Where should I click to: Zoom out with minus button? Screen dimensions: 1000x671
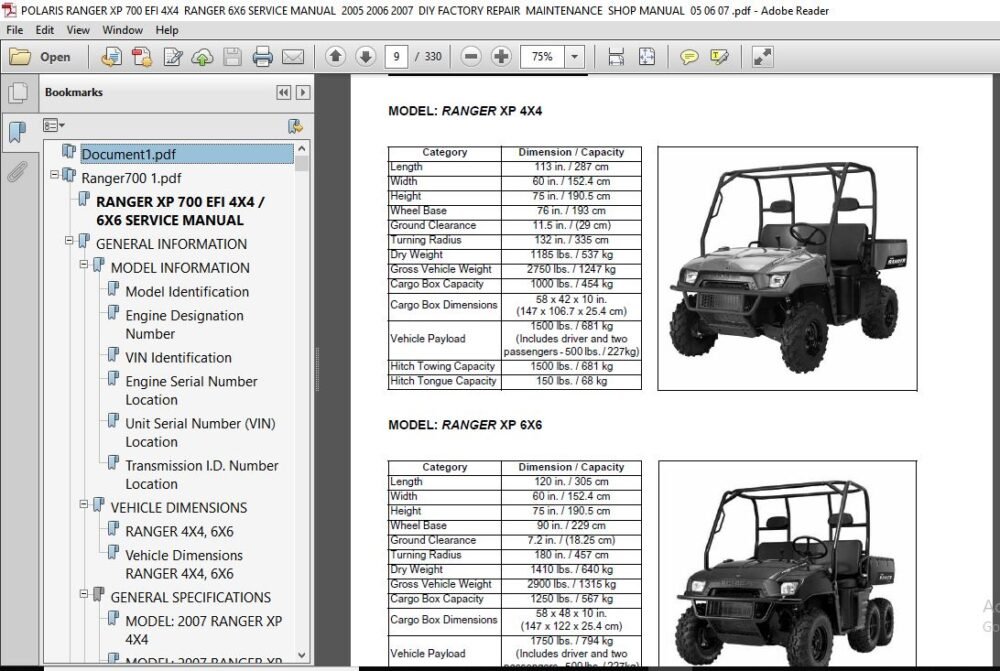[x=471, y=57]
